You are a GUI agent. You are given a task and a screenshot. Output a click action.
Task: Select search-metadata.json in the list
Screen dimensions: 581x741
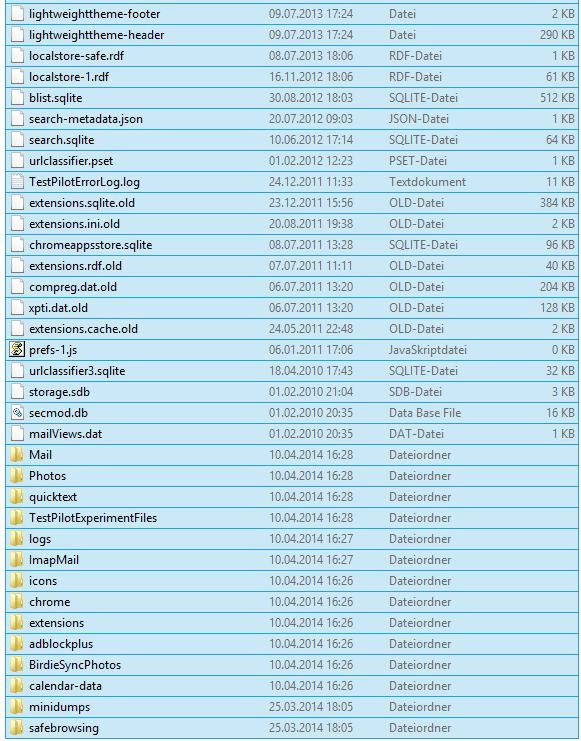pyautogui.click(x=292, y=119)
